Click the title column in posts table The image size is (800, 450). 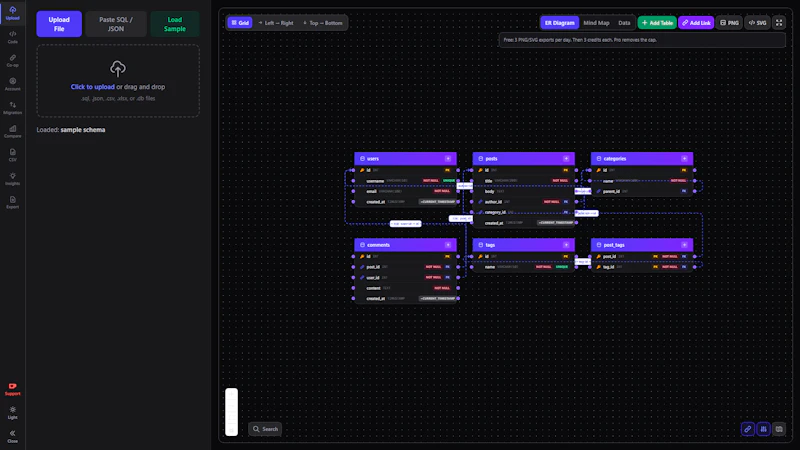pyautogui.click(x=524, y=181)
